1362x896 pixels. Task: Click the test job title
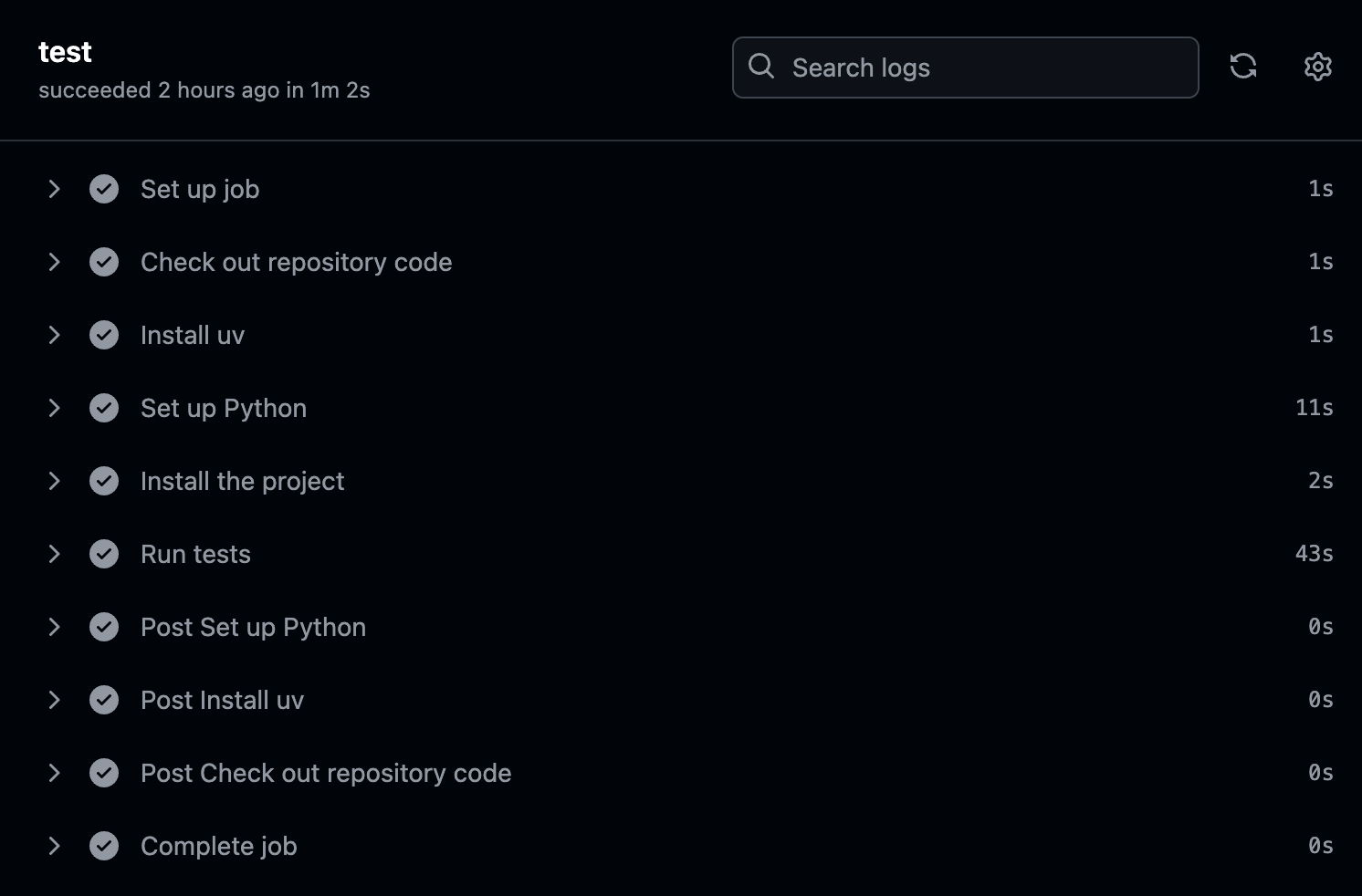(x=64, y=52)
